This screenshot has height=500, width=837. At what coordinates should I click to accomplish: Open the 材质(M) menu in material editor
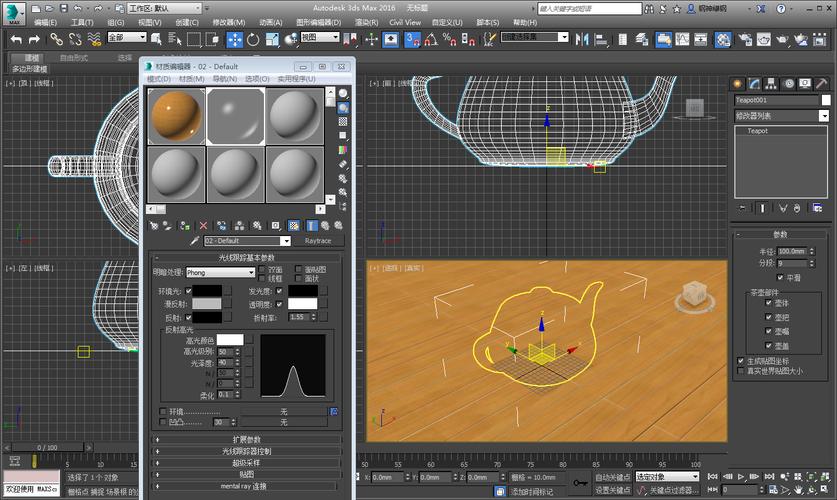(x=192, y=78)
